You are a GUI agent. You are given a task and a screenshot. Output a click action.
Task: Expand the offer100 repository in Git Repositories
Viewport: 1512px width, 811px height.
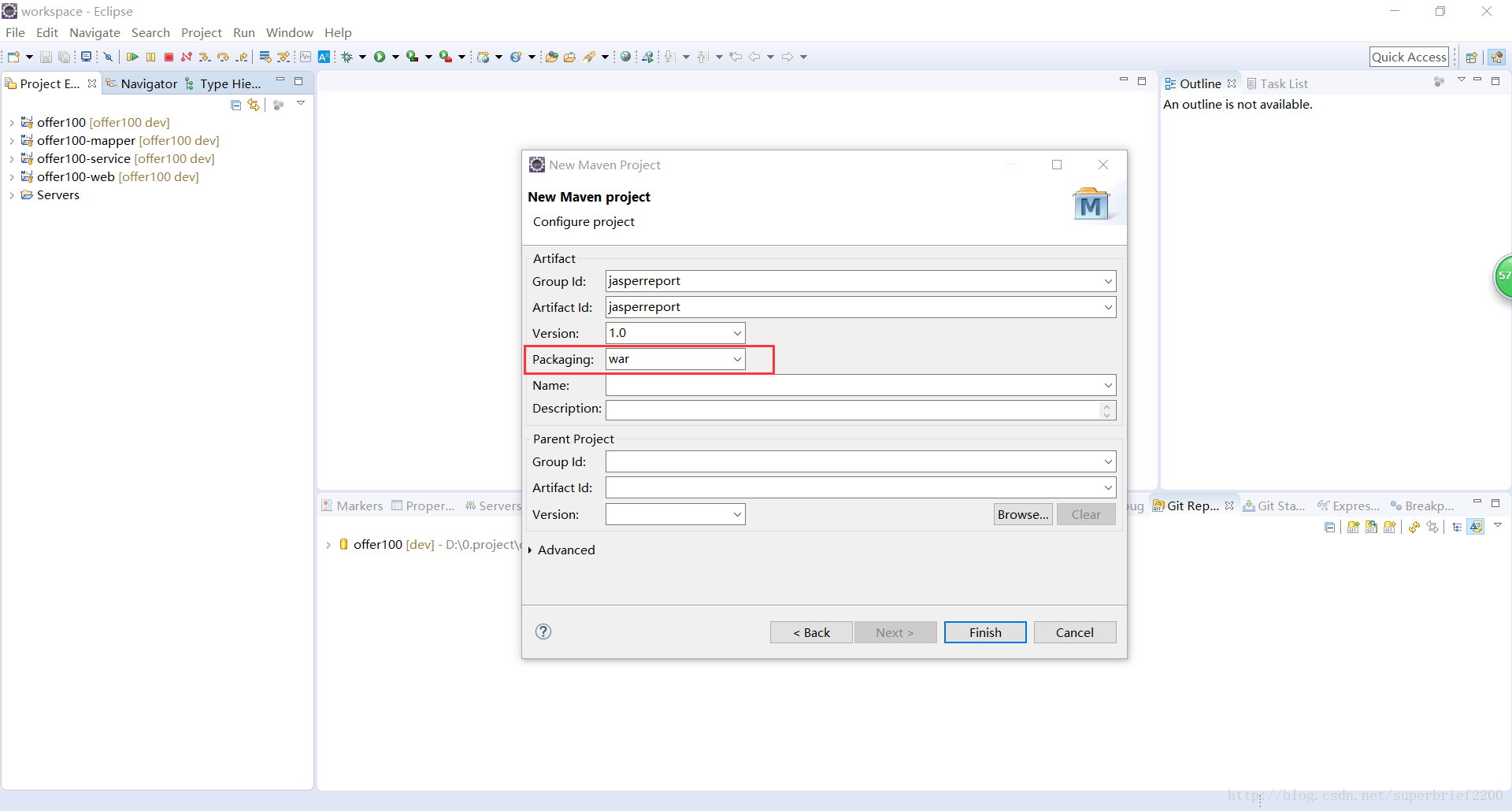[328, 545]
